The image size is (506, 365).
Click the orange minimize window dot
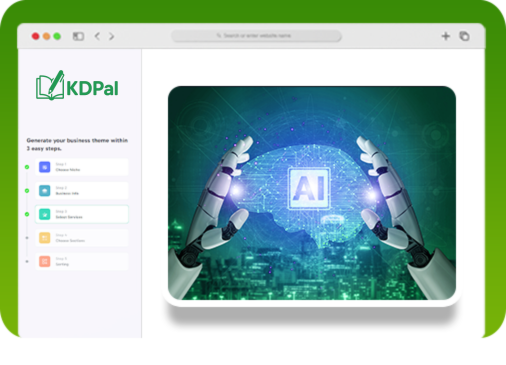coord(47,36)
